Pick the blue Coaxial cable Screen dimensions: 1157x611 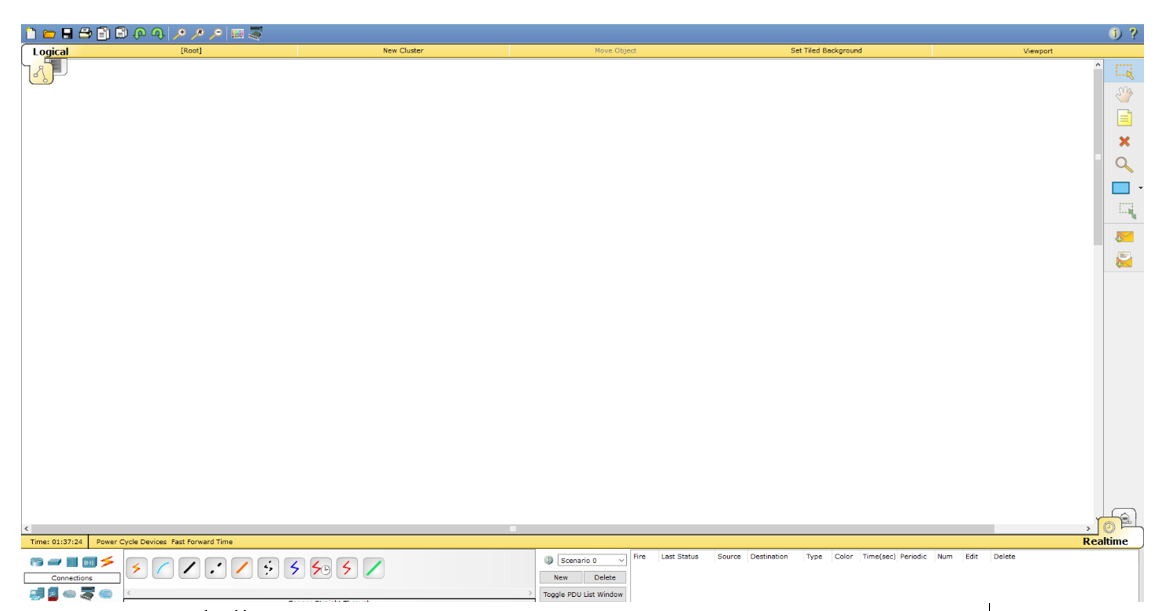[x=294, y=568]
